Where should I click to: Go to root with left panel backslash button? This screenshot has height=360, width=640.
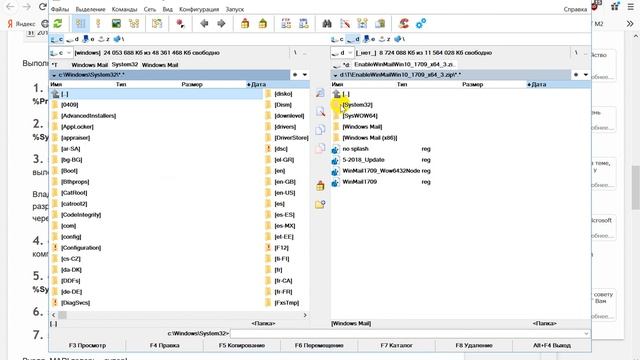tap(295, 53)
